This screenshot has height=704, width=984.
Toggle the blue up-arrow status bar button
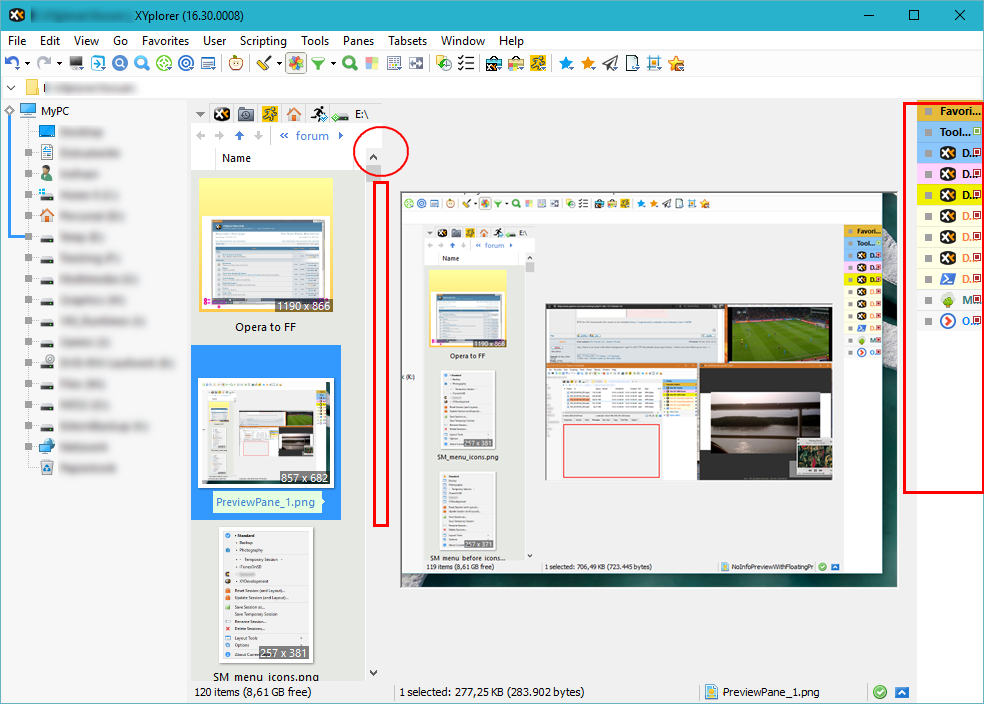pyautogui.click(x=902, y=692)
